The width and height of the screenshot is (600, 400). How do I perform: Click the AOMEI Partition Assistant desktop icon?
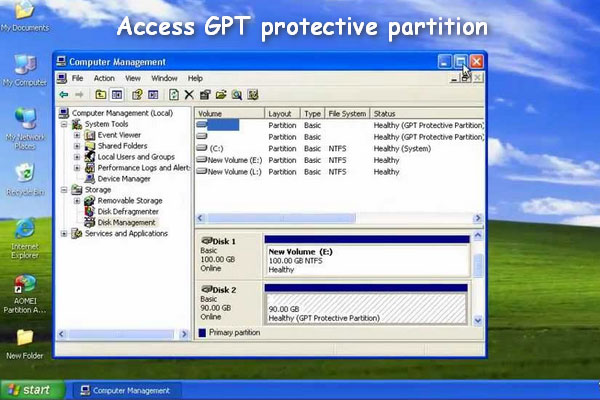(25, 294)
